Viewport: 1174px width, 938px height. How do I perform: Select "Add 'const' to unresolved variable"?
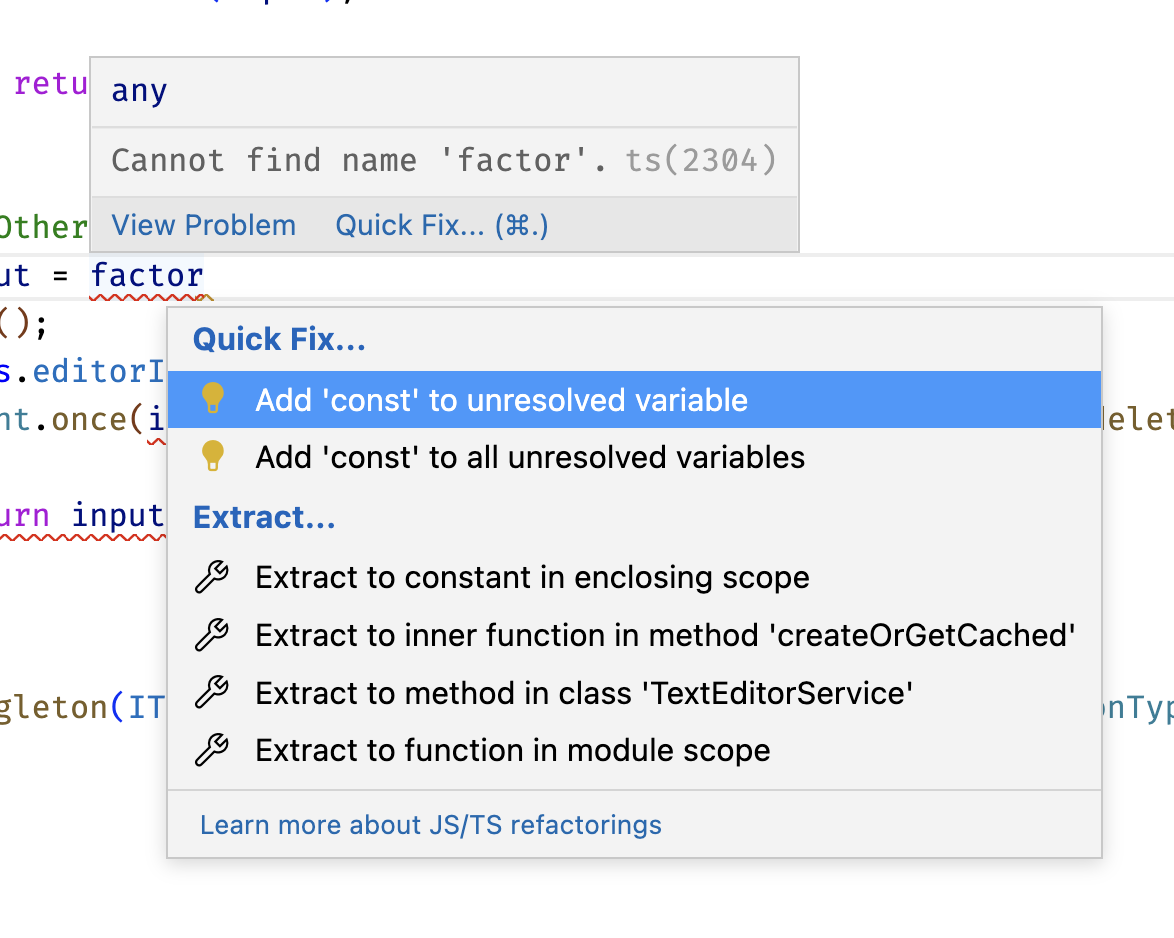[501, 400]
